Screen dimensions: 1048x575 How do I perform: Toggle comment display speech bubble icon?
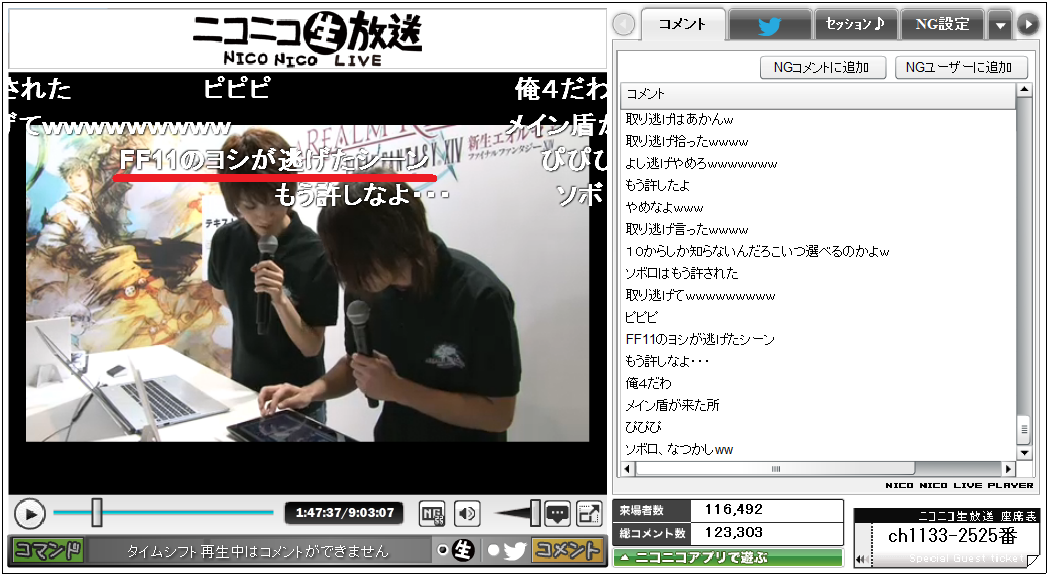(x=557, y=513)
